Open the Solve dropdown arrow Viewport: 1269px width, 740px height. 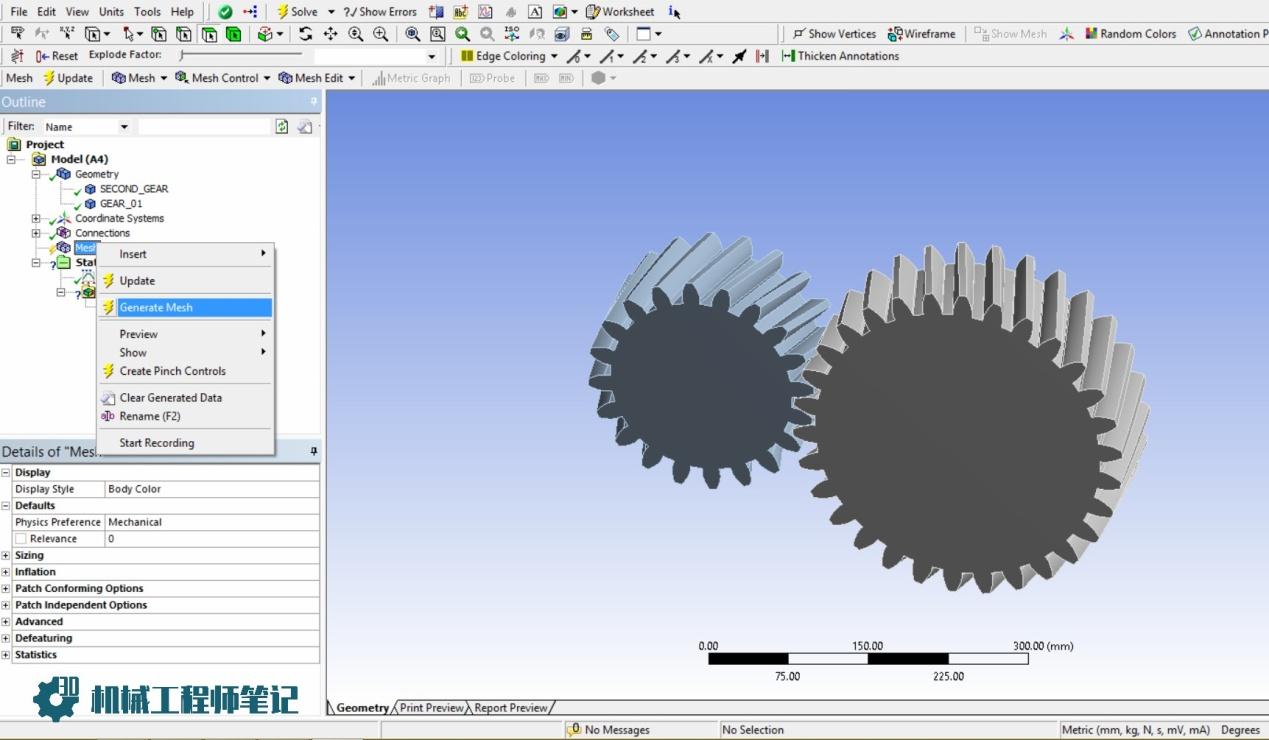331,12
